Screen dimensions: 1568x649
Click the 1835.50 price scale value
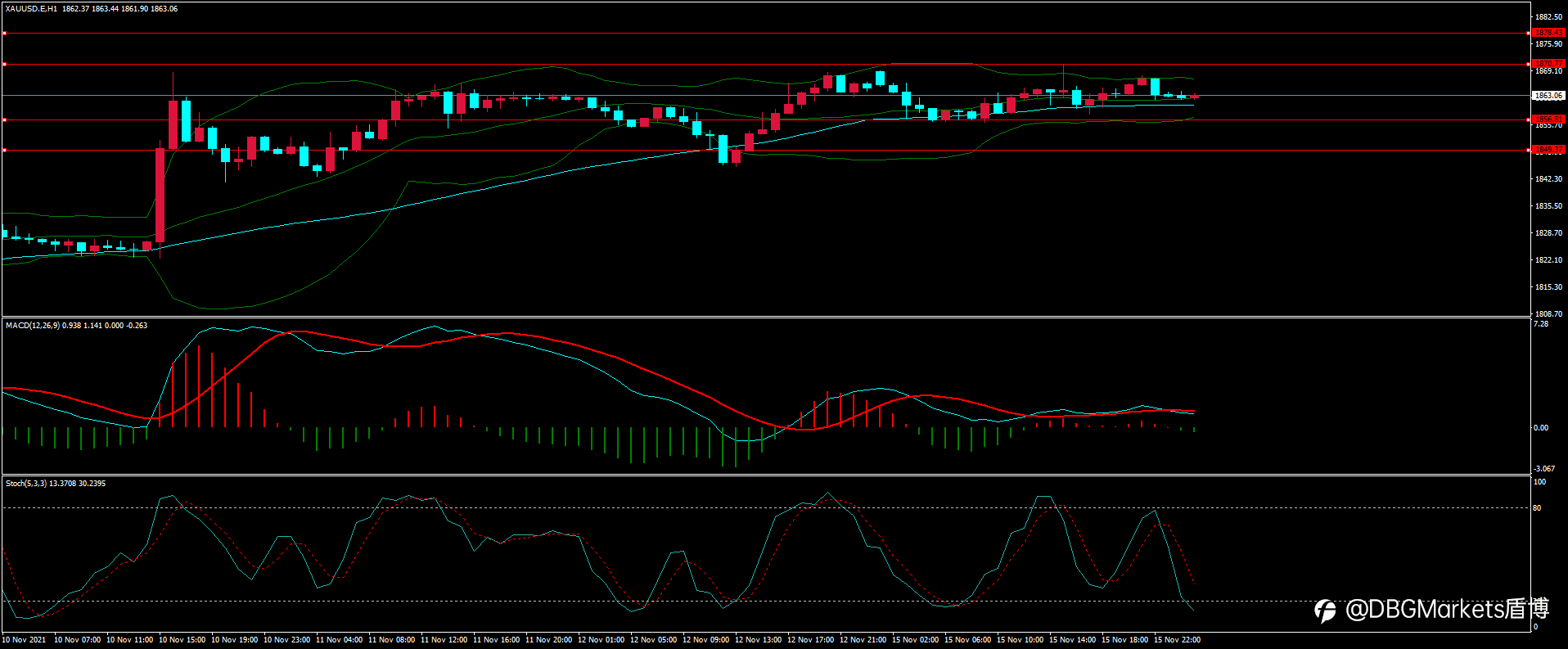point(1548,206)
